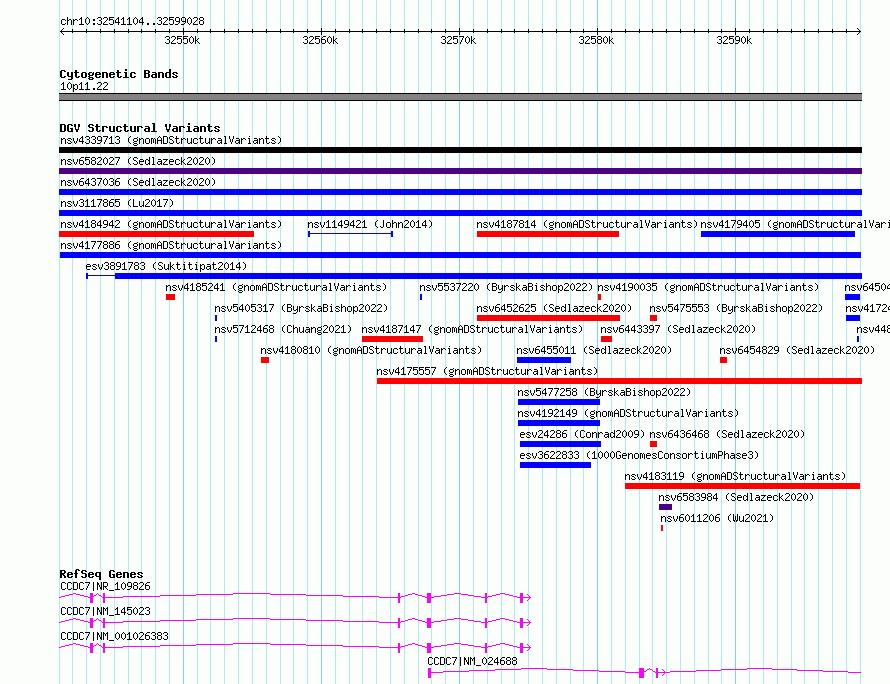Click nsv4177886 variant label
The height and width of the screenshot is (684, 890).
171,245
